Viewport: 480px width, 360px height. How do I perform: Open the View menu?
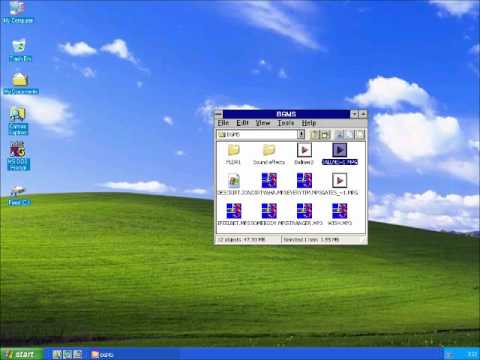point(263,123)
